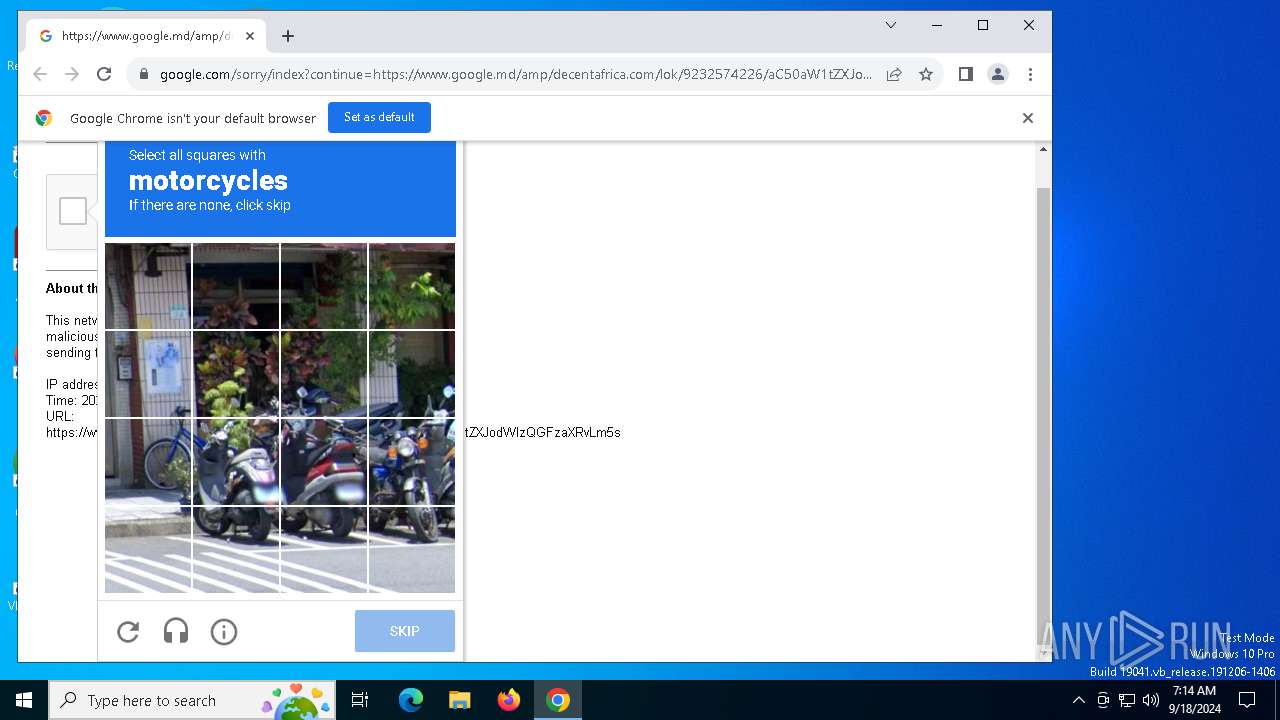Maximize the Chrome window

(983, 25)
